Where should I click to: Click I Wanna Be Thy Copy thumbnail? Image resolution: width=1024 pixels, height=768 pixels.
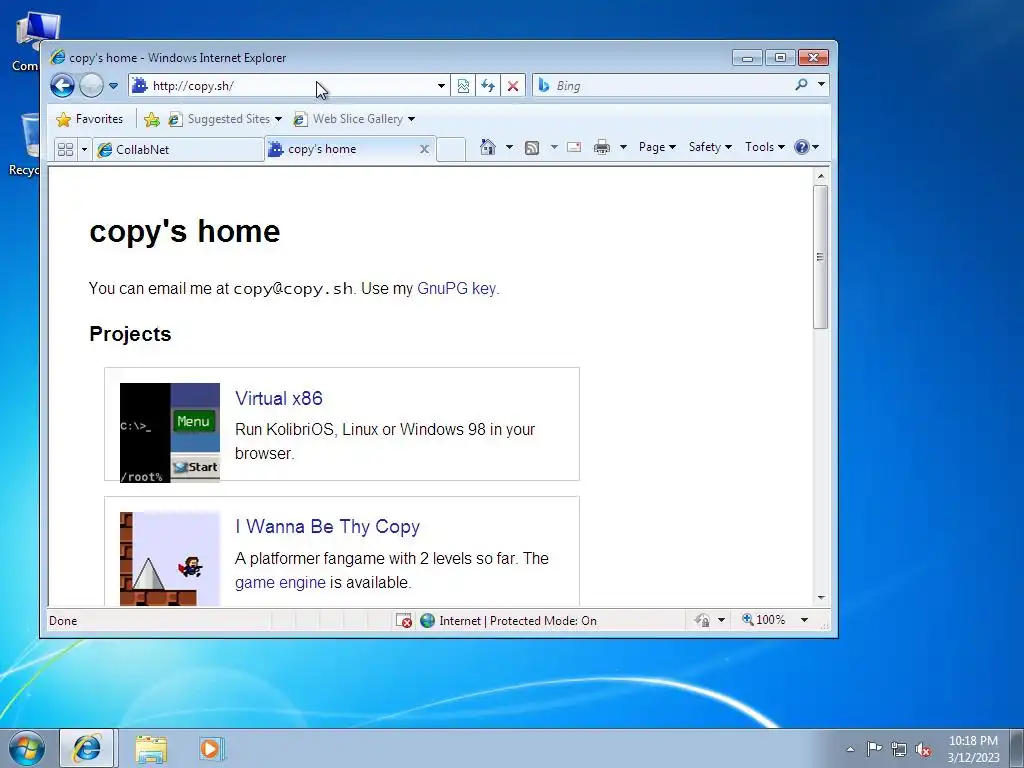(170, 559)
